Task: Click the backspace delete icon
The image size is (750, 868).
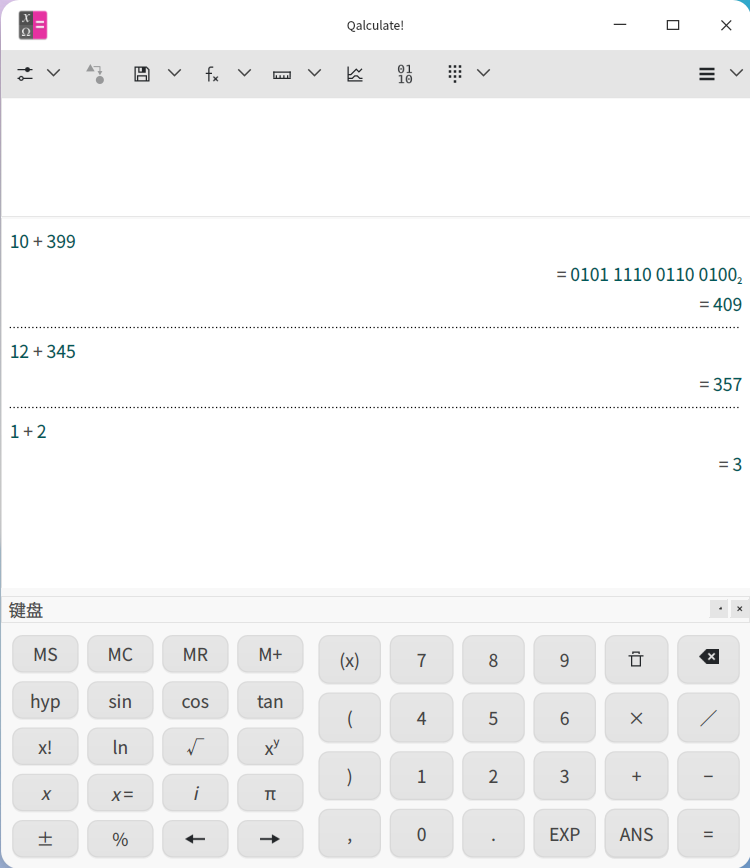Action: 708,660
